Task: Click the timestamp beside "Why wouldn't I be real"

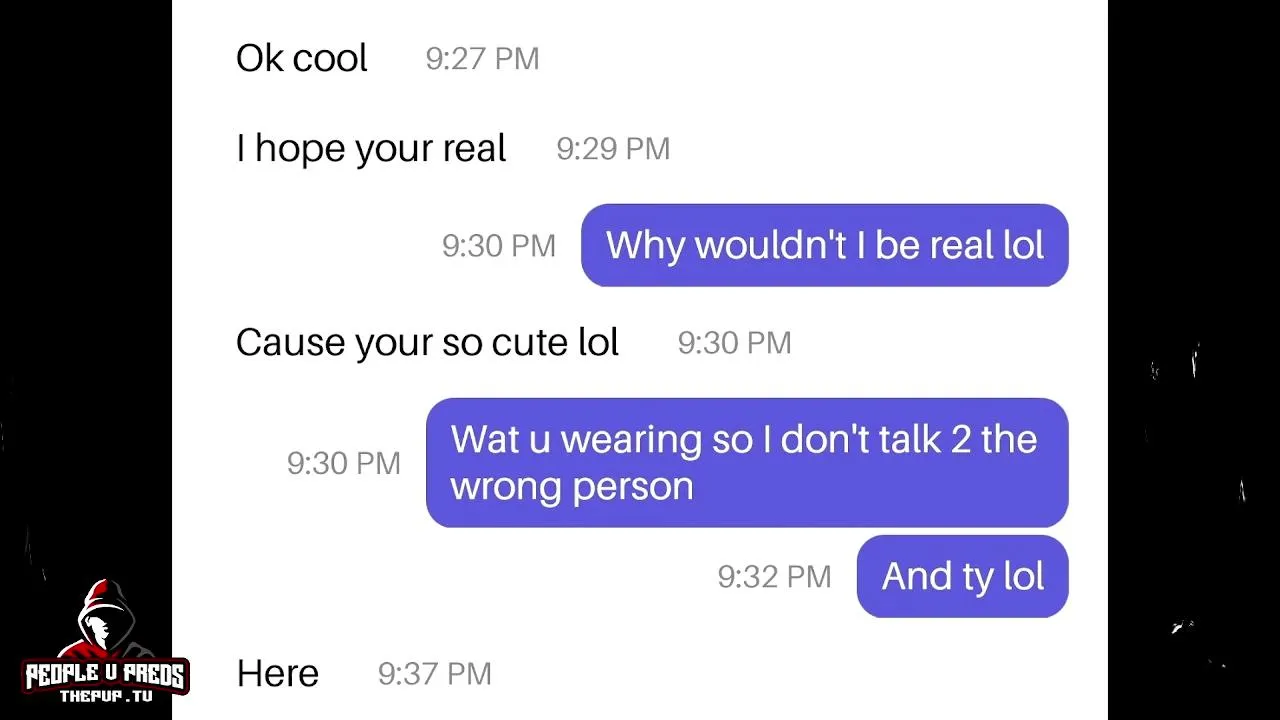Action: pyautogui.click(x=498, y=246)
